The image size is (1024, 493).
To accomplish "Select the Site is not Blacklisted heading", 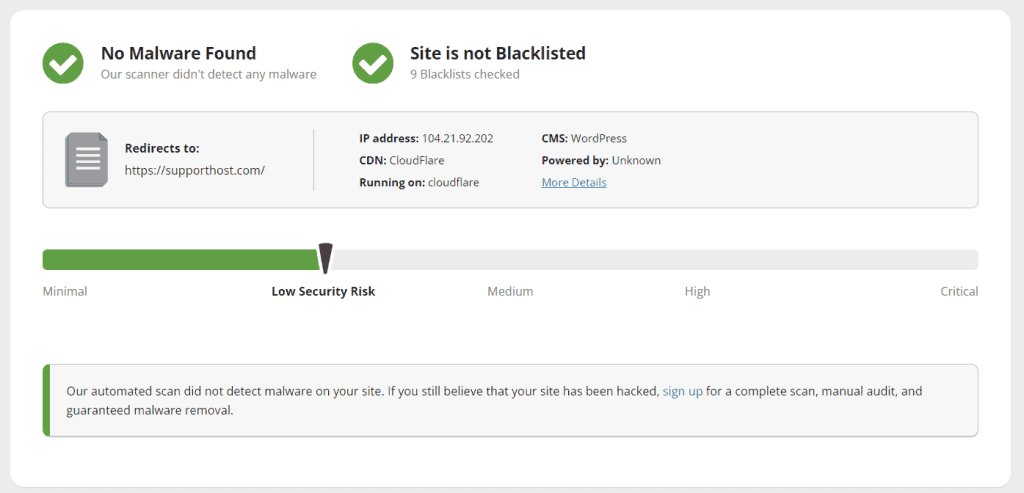I will (x=498, y=53).
